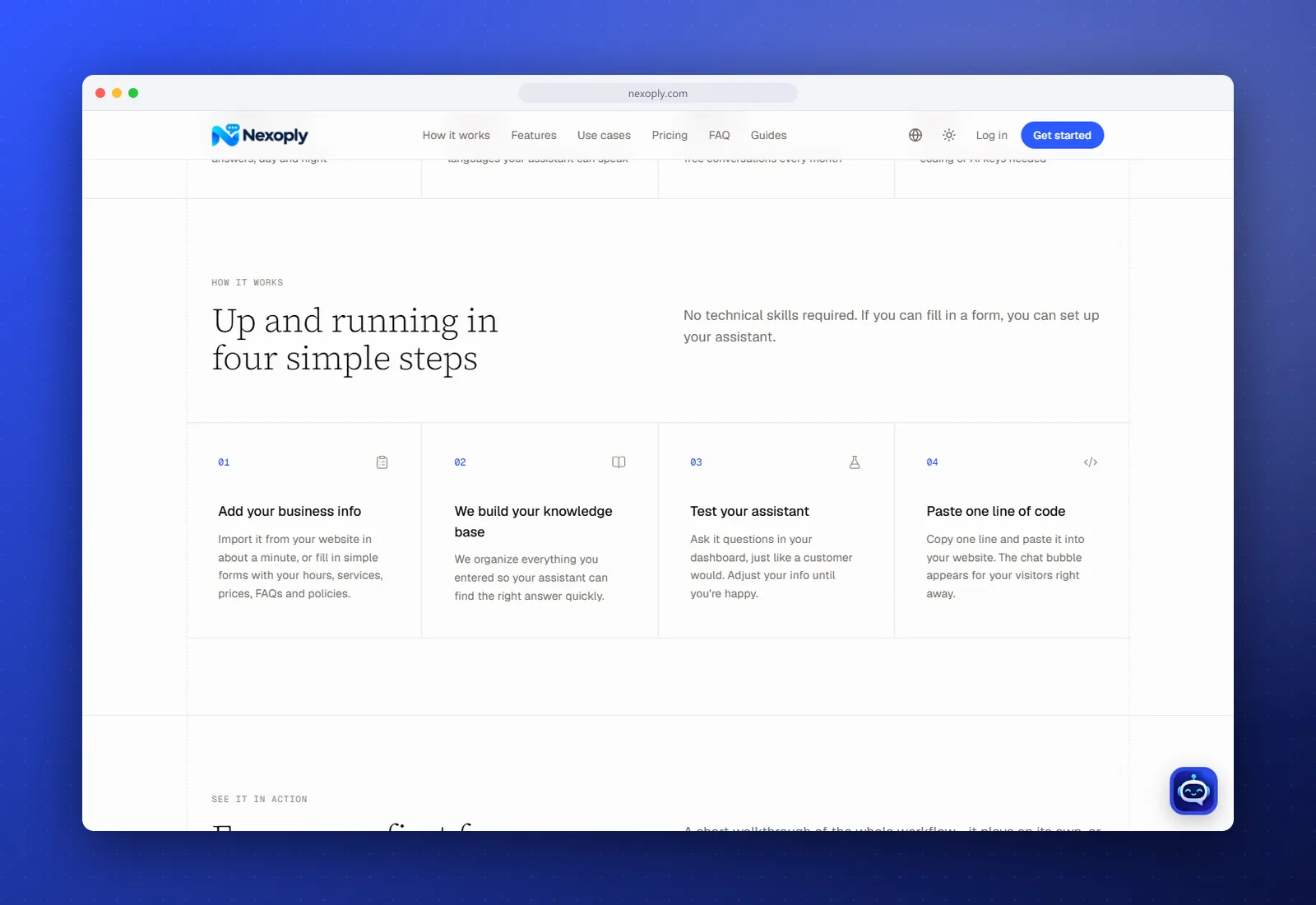Click the Ask it questions in your dashboard text
Viewport: 1316px width, 905px height.
pyautogui.click(x=772, y=566)
